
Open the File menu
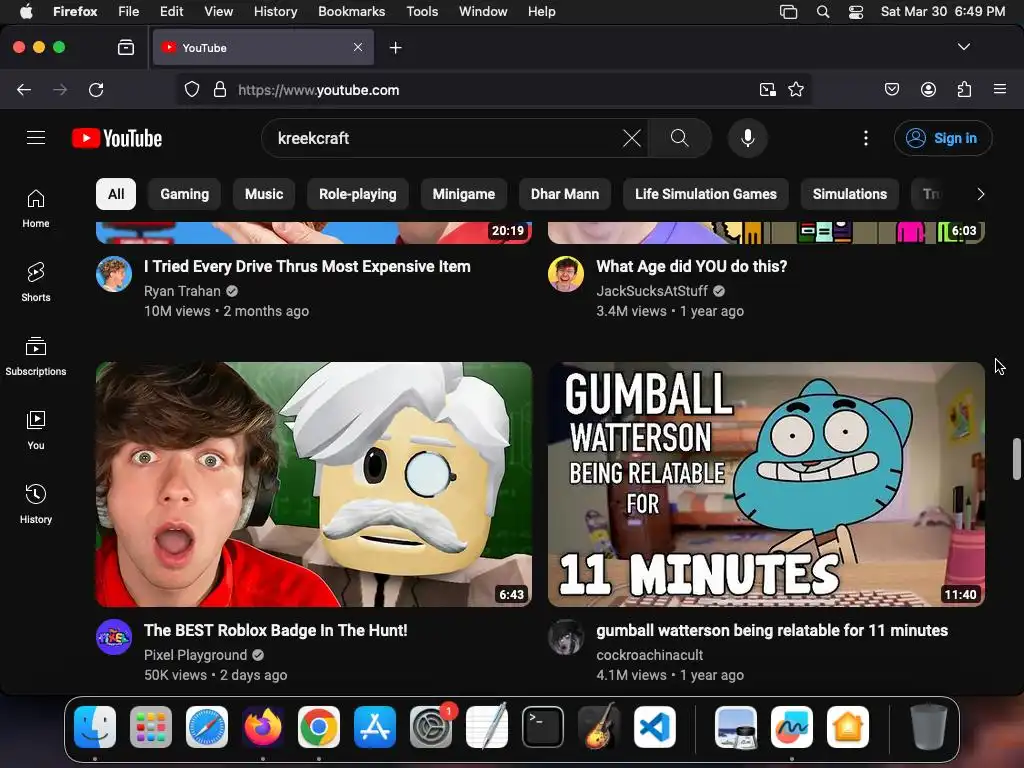(x=129, y=11)
